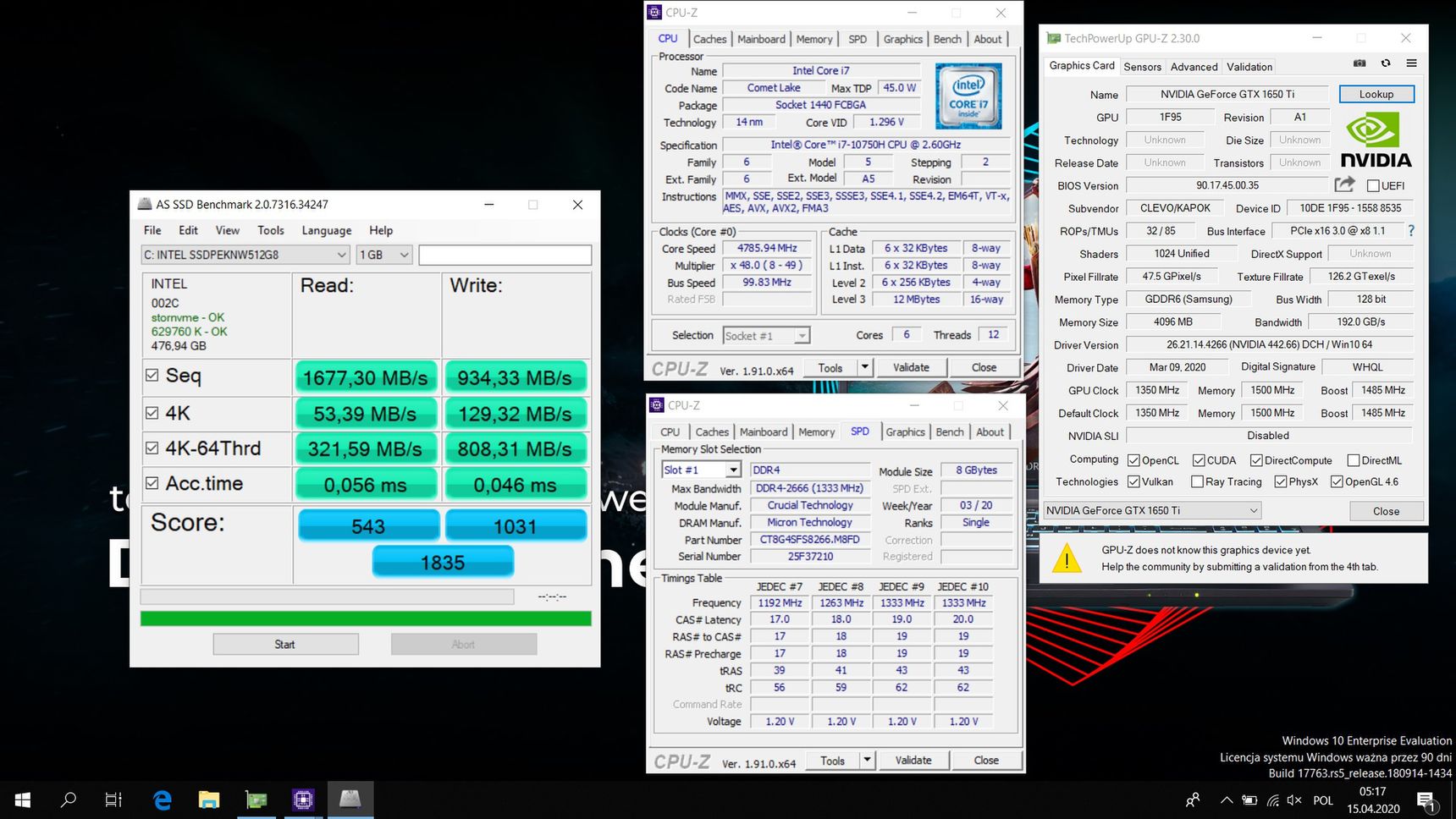Click GPU-Z screenshot camera icon
1456x819 pixels.
(1359, 63)
